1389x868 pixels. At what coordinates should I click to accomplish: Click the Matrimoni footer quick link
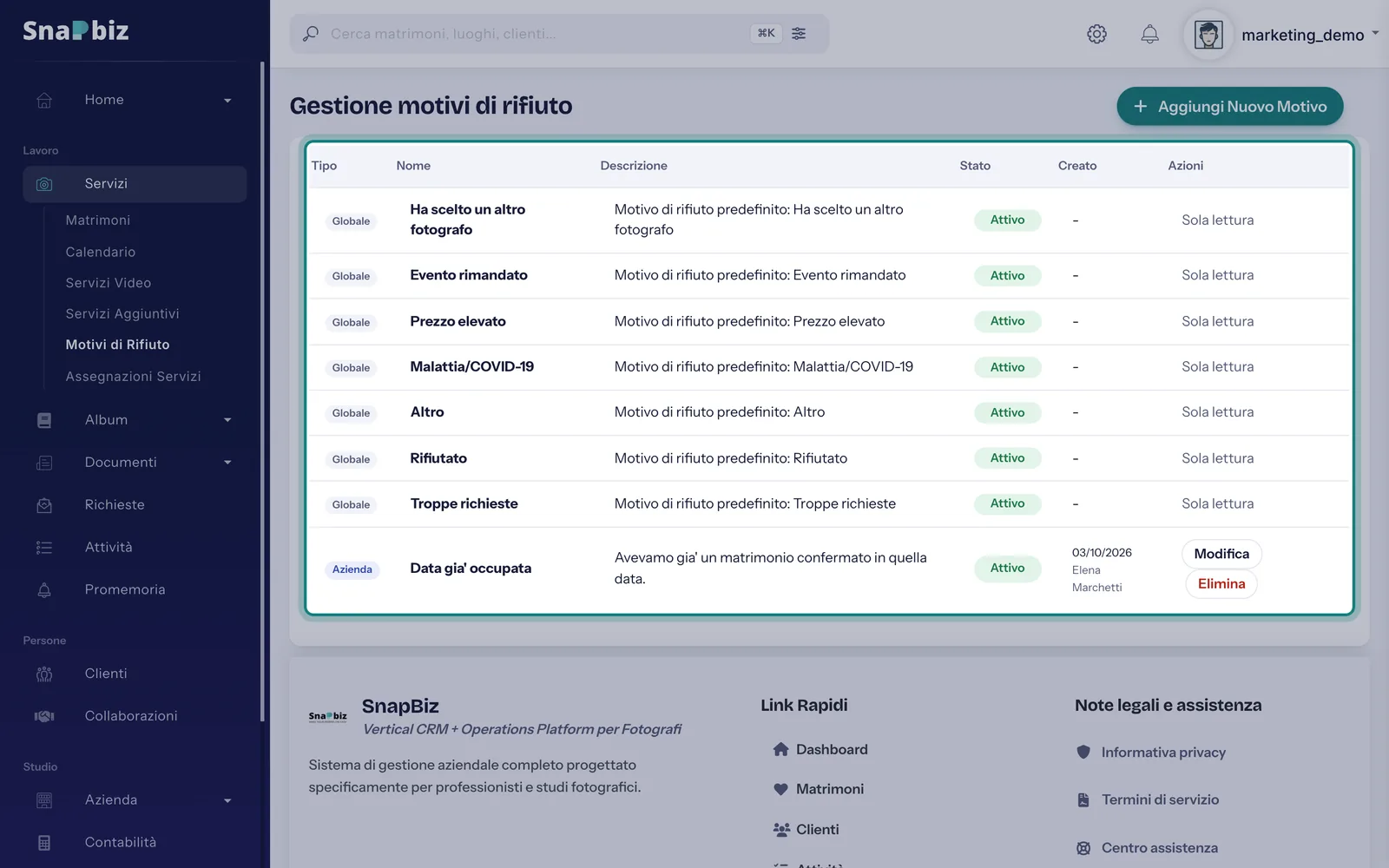point(819,789)
